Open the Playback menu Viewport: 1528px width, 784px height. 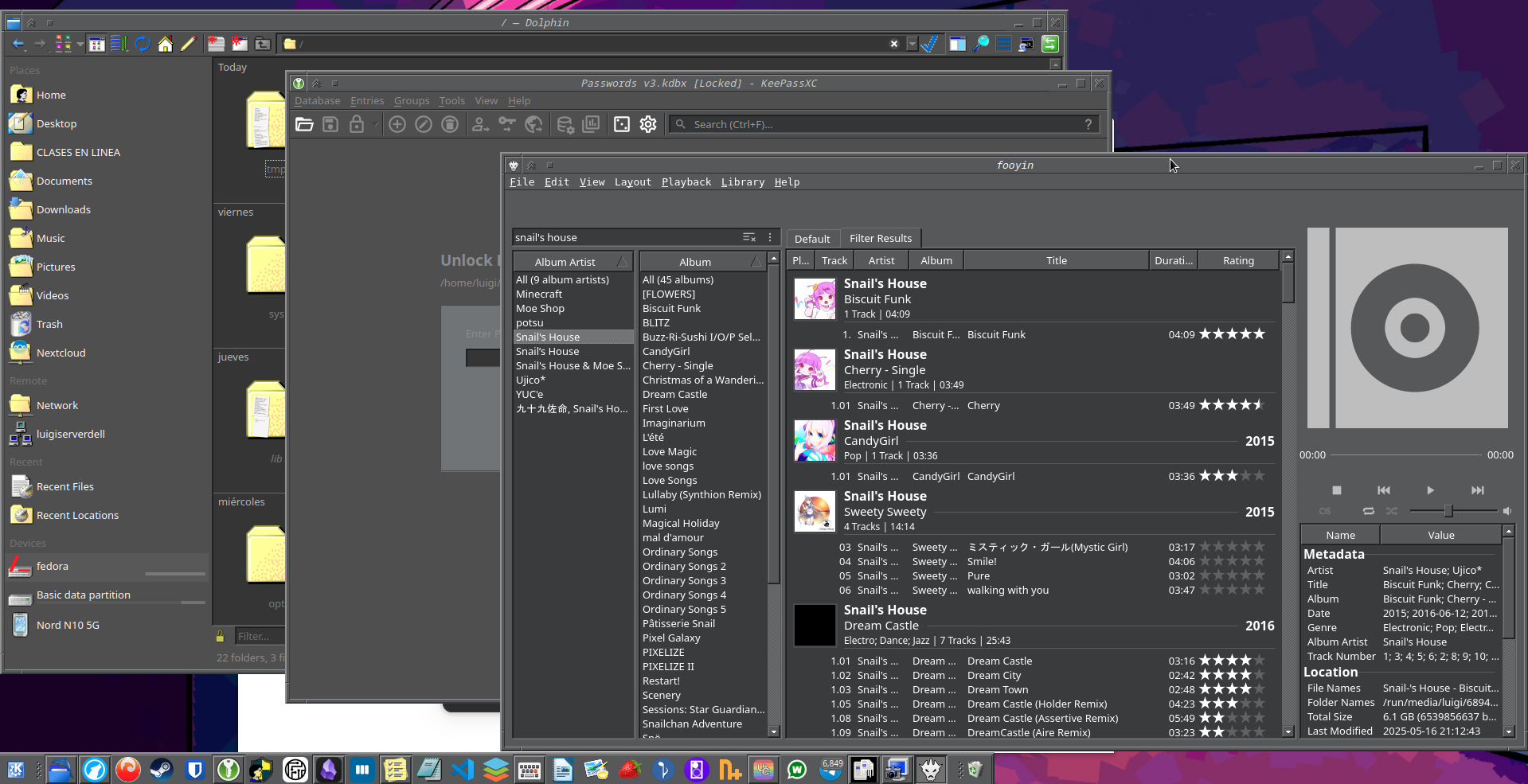coord(686,182)
